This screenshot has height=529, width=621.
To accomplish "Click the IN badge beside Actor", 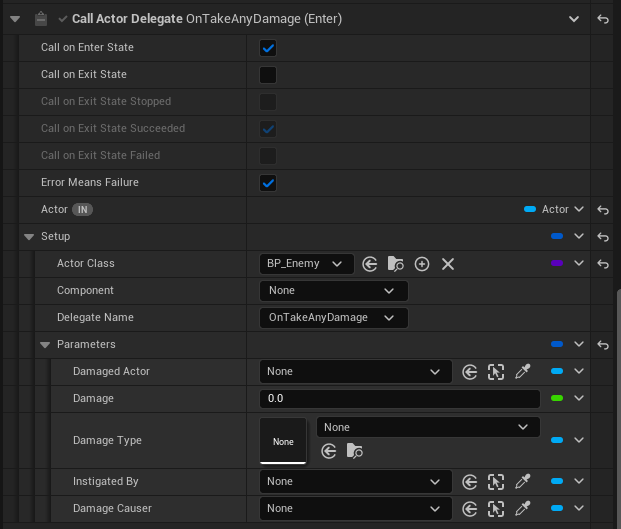I will [x=82, y=209].
